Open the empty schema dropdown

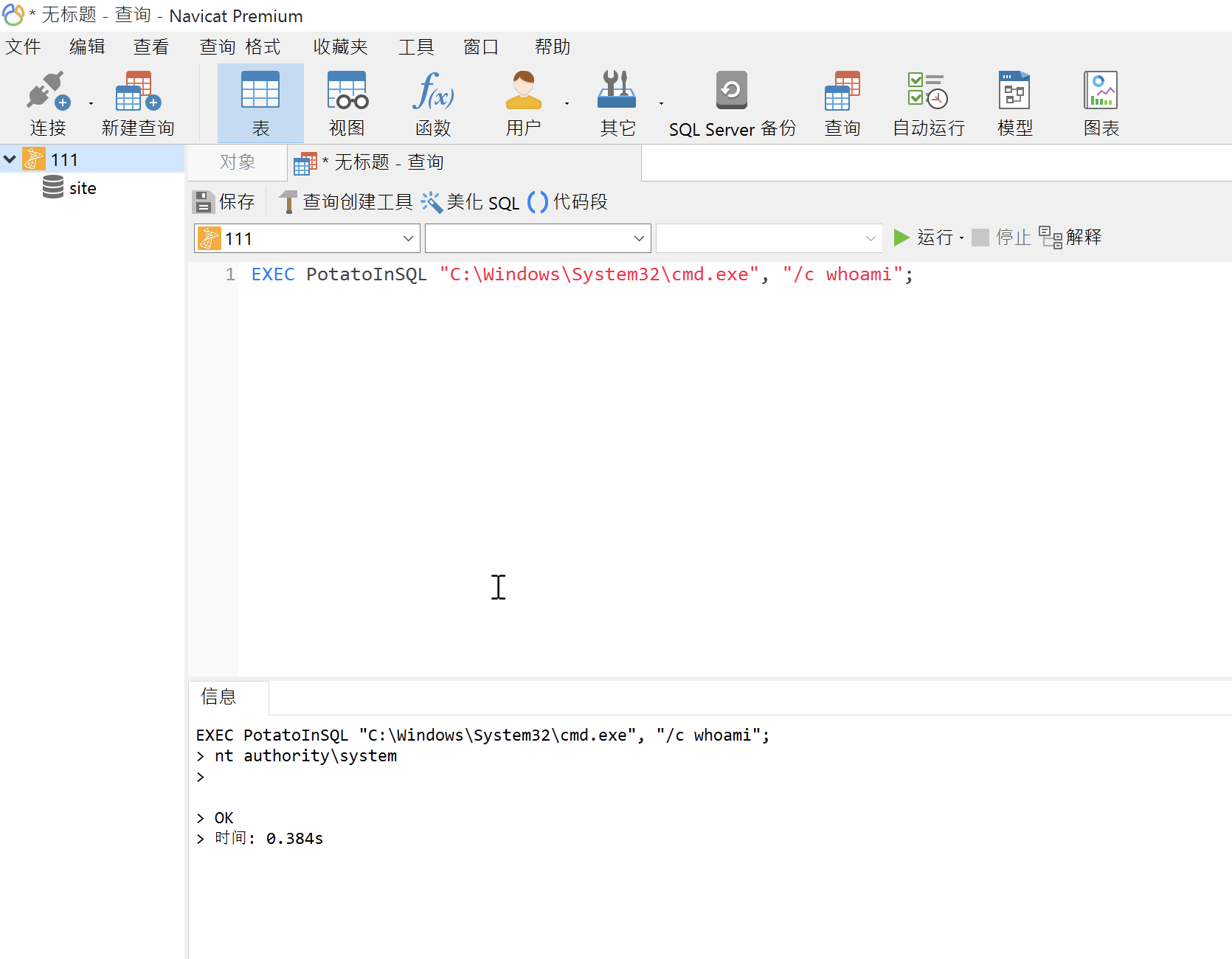(x=769, y=238)
